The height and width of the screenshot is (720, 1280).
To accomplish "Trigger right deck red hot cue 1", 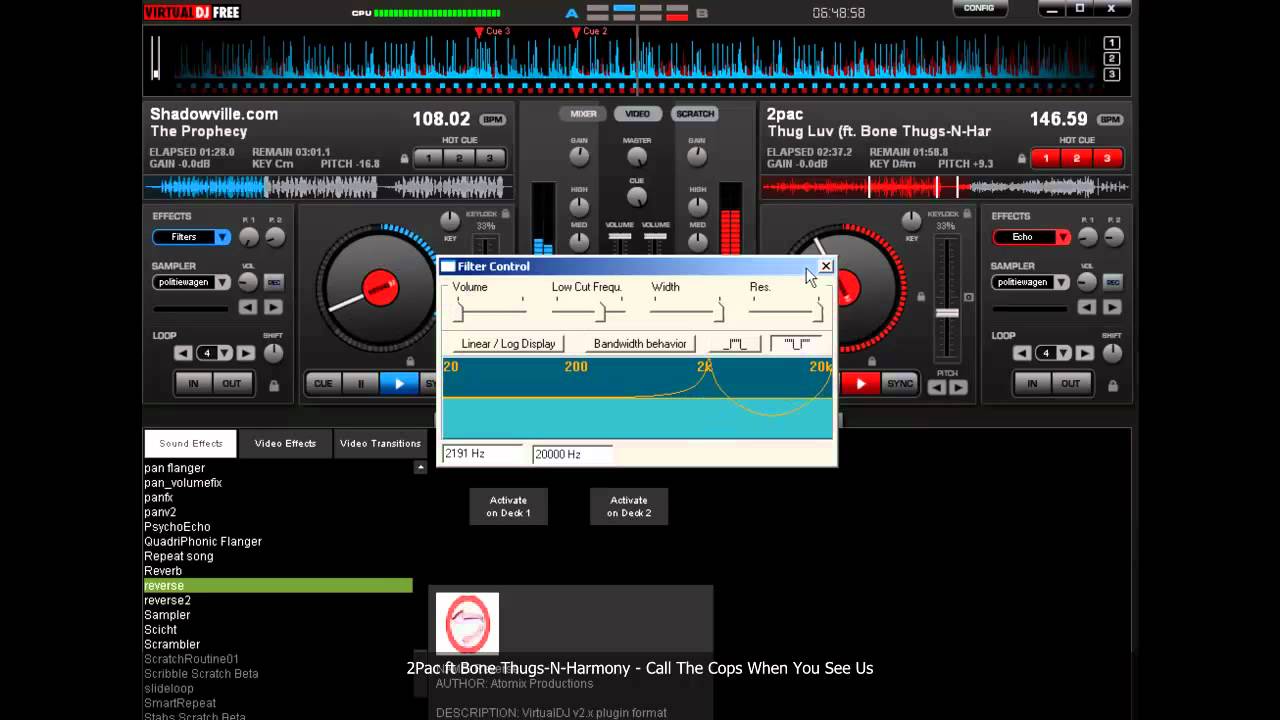I will pyautogui.click(x=1046, y=158).
